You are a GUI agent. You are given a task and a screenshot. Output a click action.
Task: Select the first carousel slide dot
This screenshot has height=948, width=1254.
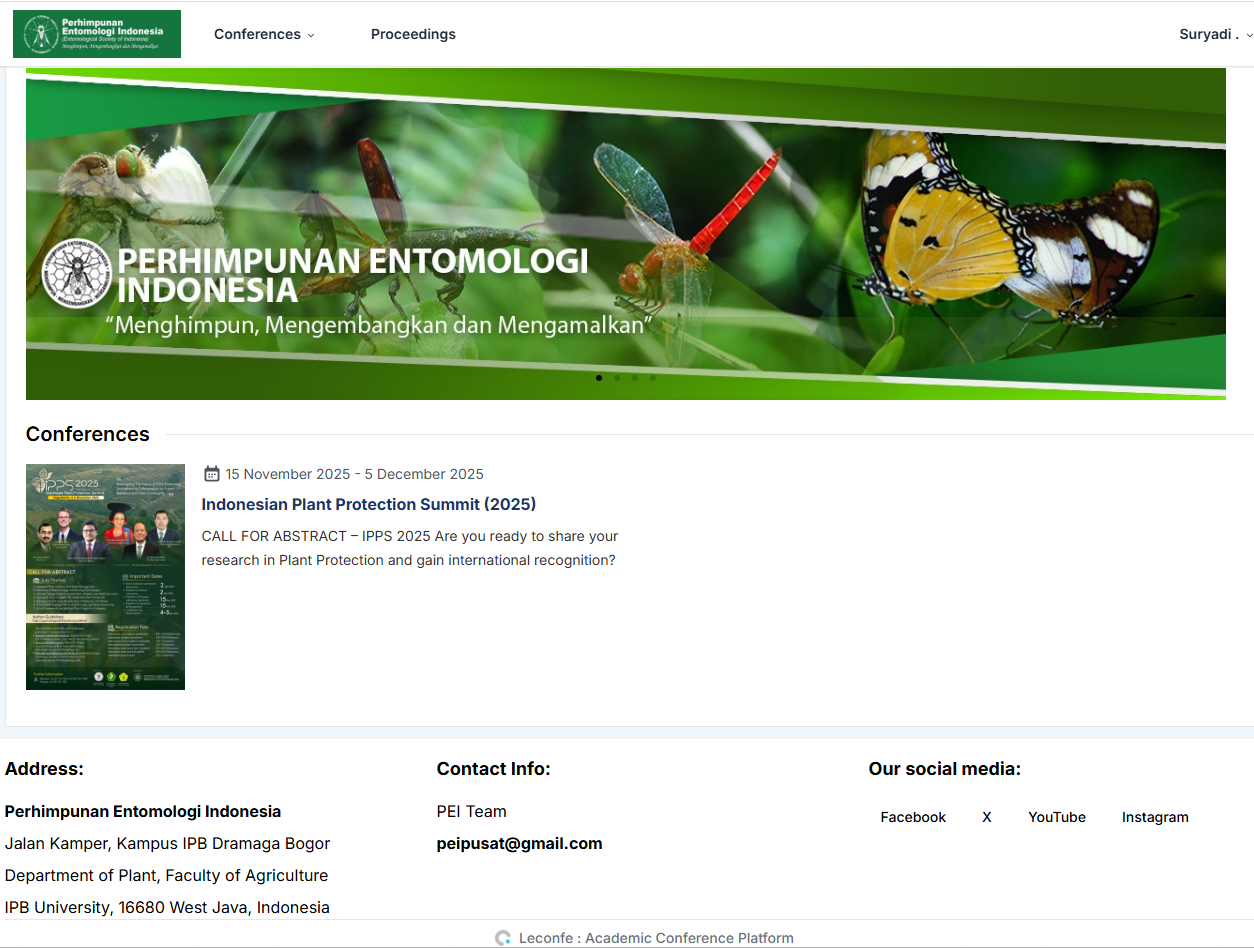pos(599,378)
